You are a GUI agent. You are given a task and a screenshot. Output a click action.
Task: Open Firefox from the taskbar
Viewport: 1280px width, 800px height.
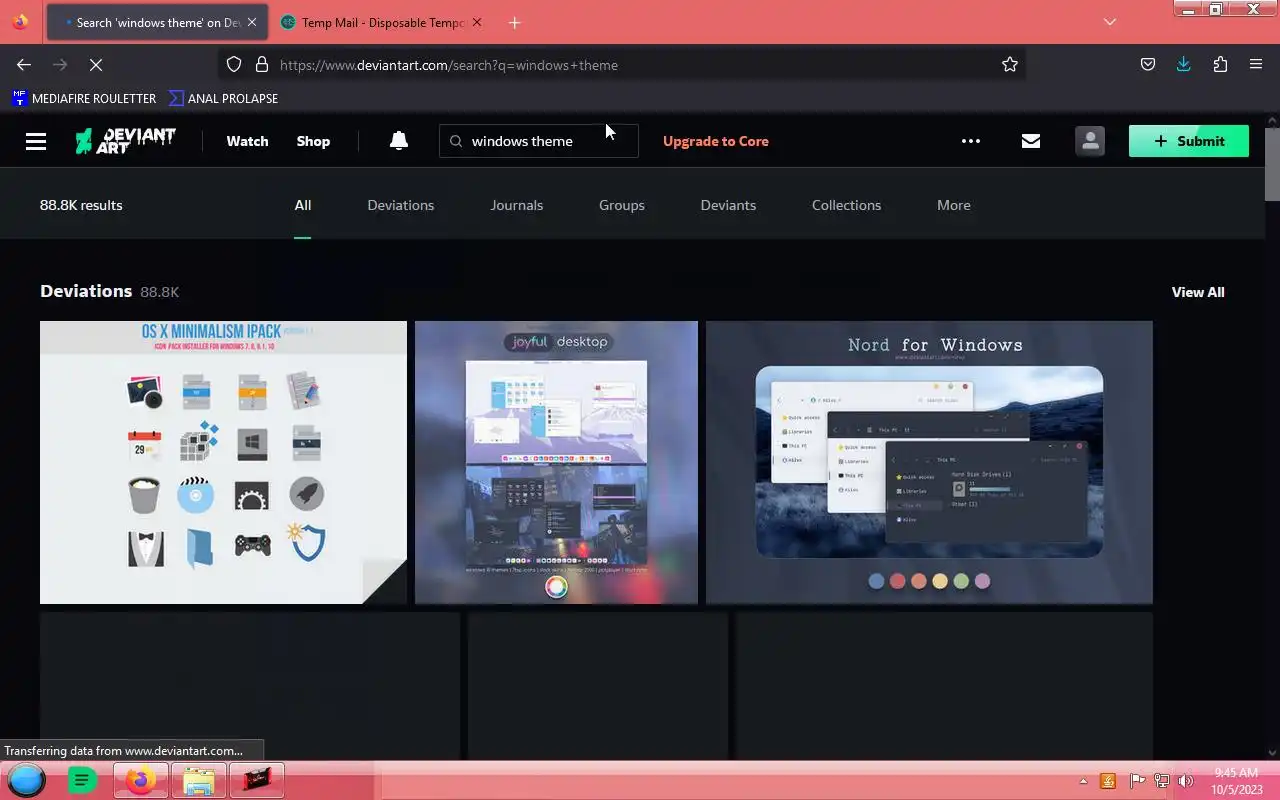(140, 780)
